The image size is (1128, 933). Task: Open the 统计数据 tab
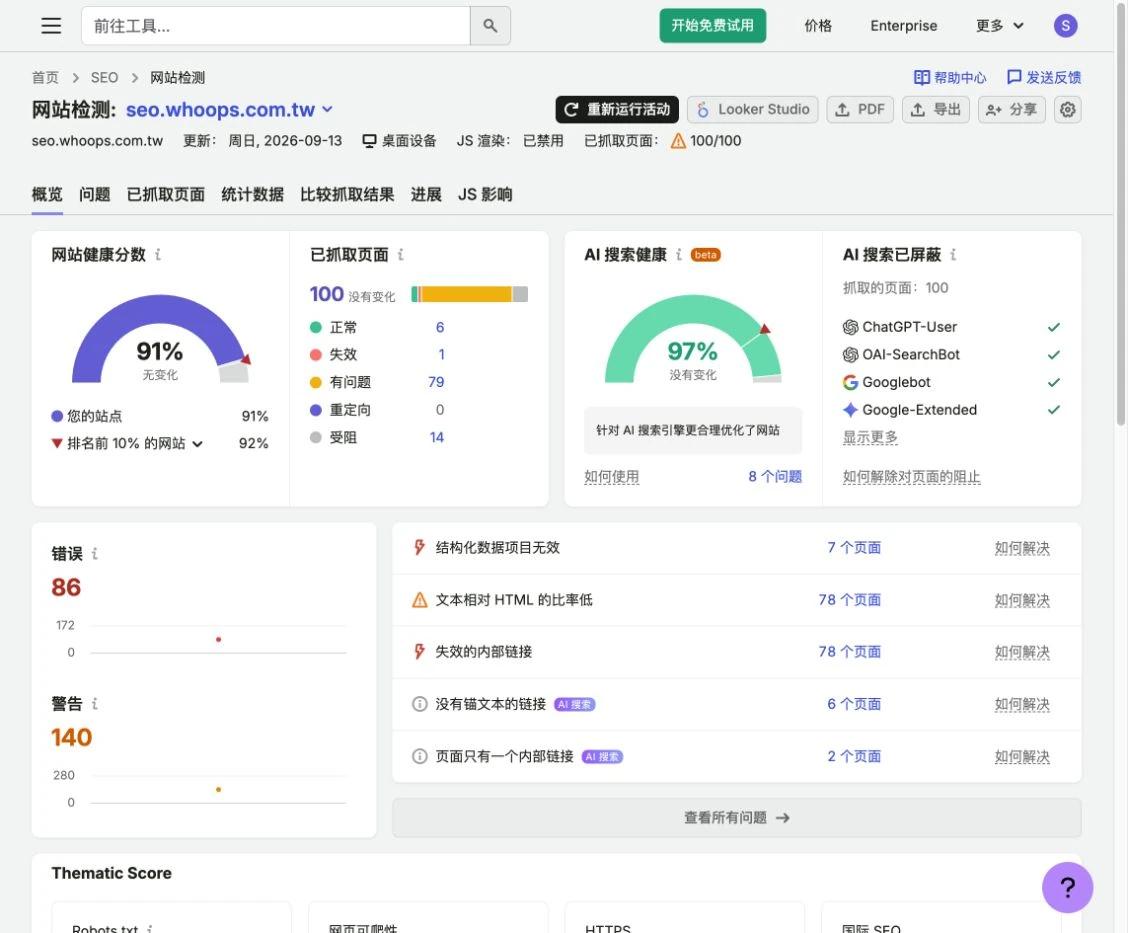tap(253, 194)
